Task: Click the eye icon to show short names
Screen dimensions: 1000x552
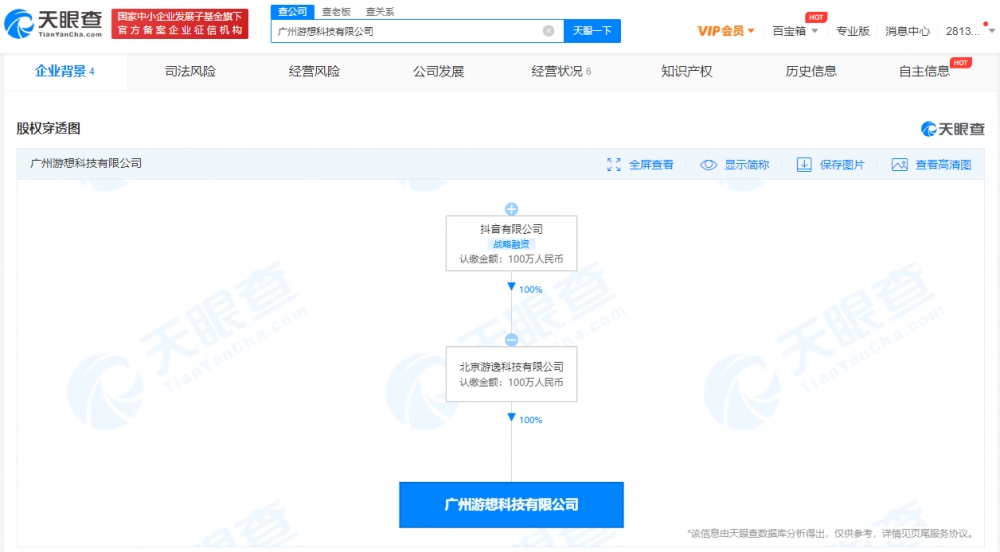Action: point(709,164)
